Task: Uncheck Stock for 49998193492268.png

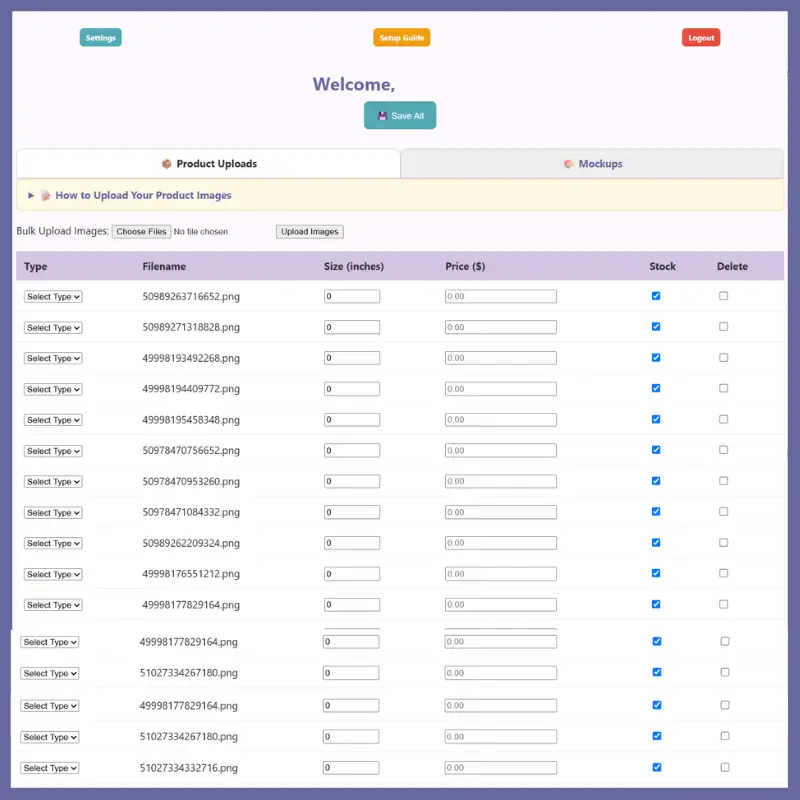Action: coord(656,358)
